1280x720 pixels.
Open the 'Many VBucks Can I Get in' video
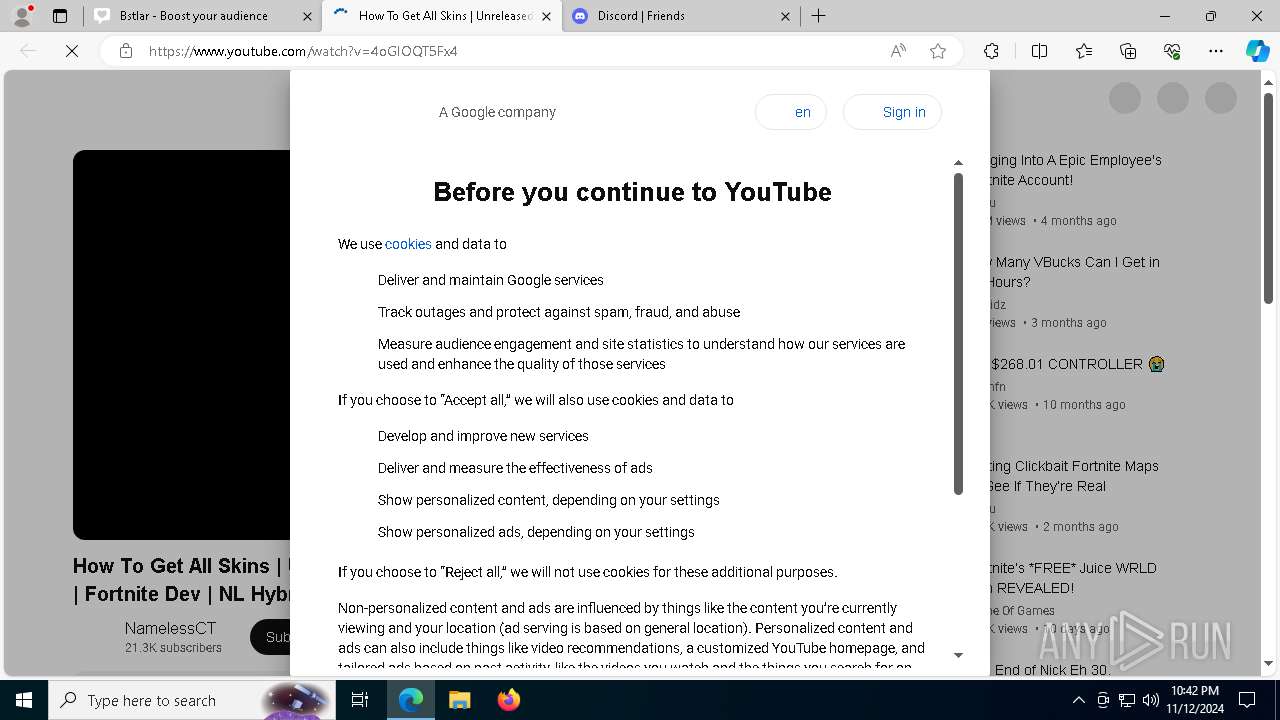click(1075, 272)
